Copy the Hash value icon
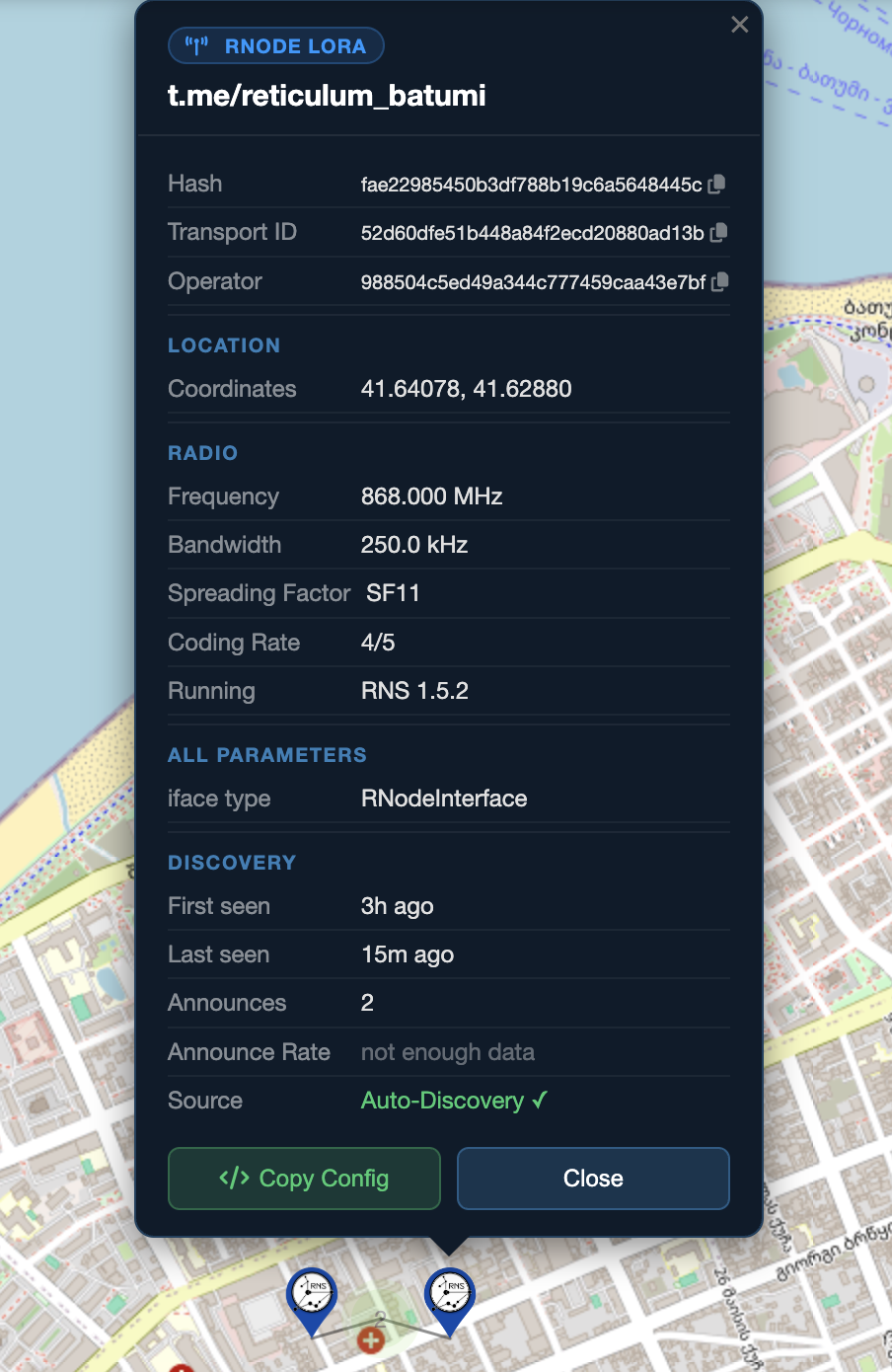The height and width of the screenshot is (1372, 892). tap(717, 184)
